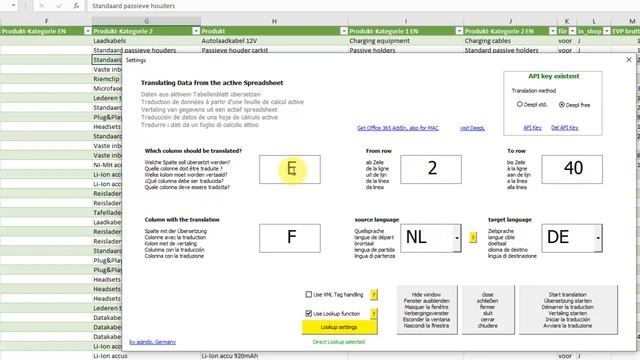Open source language NL dropdown
Image resolution: width=640 pixels, height=360 pixels.
[x=457, y=238]
